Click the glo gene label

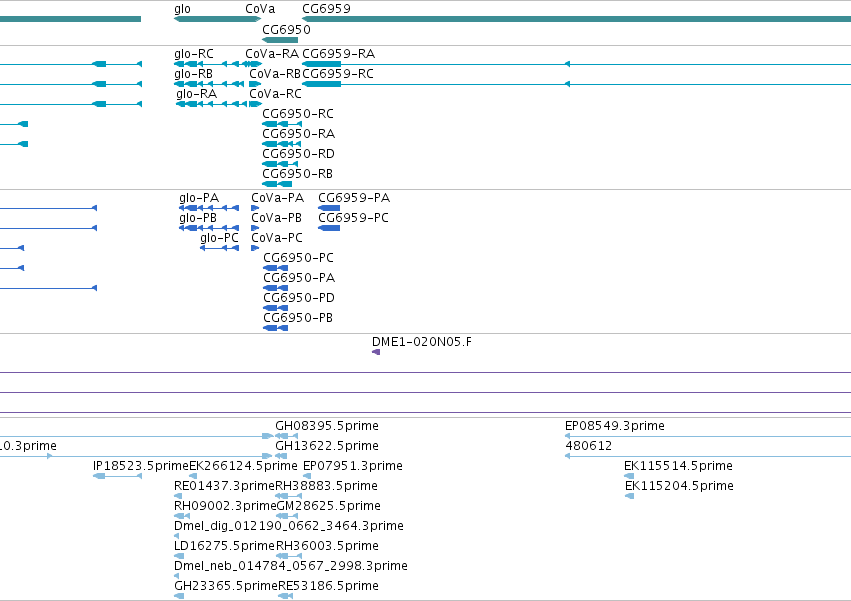[182, 9]
